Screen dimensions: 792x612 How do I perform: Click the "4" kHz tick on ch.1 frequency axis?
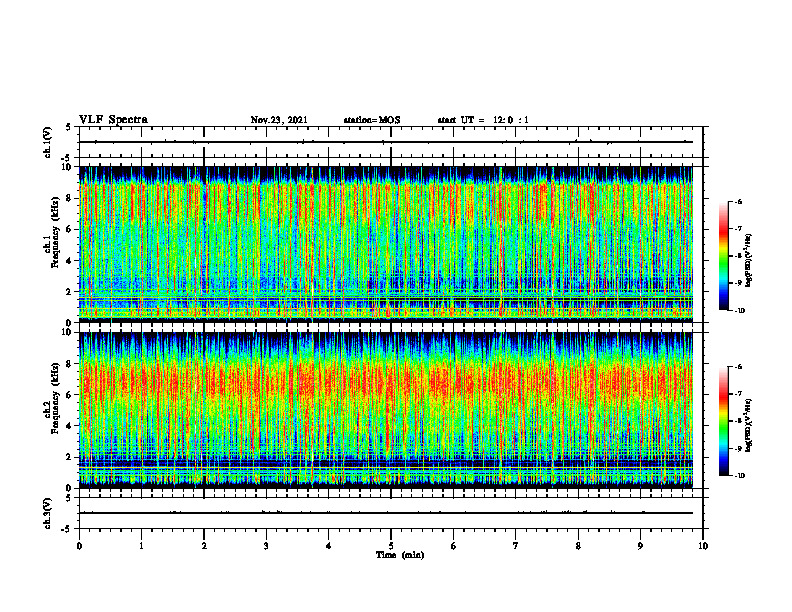coord(70,261)
